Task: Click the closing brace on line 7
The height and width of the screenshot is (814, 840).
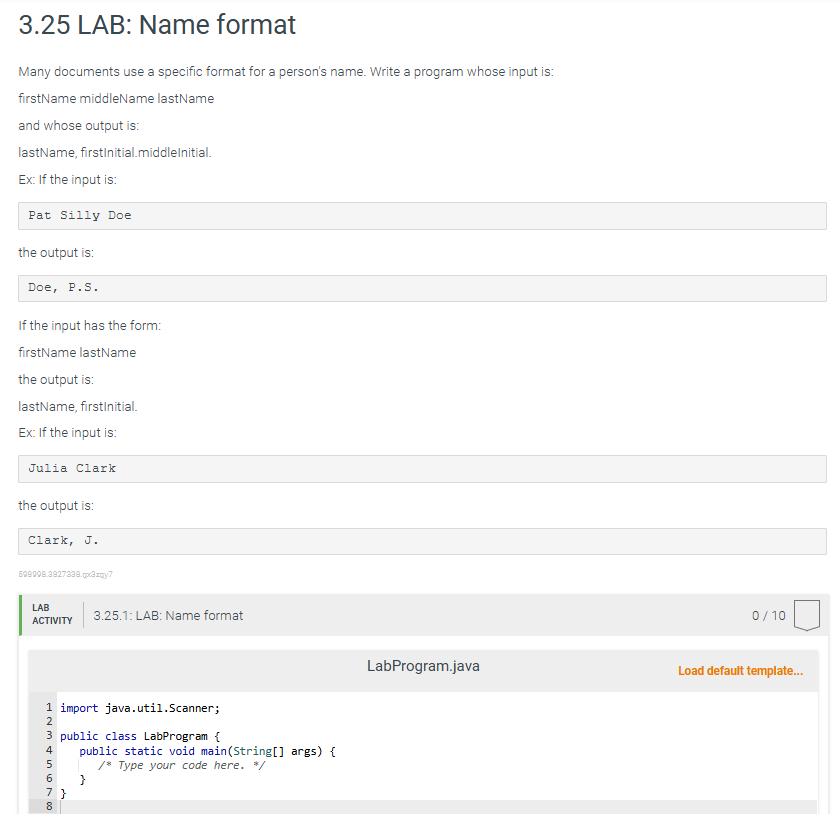Action: pyautogui.click(x=62, y=792)
